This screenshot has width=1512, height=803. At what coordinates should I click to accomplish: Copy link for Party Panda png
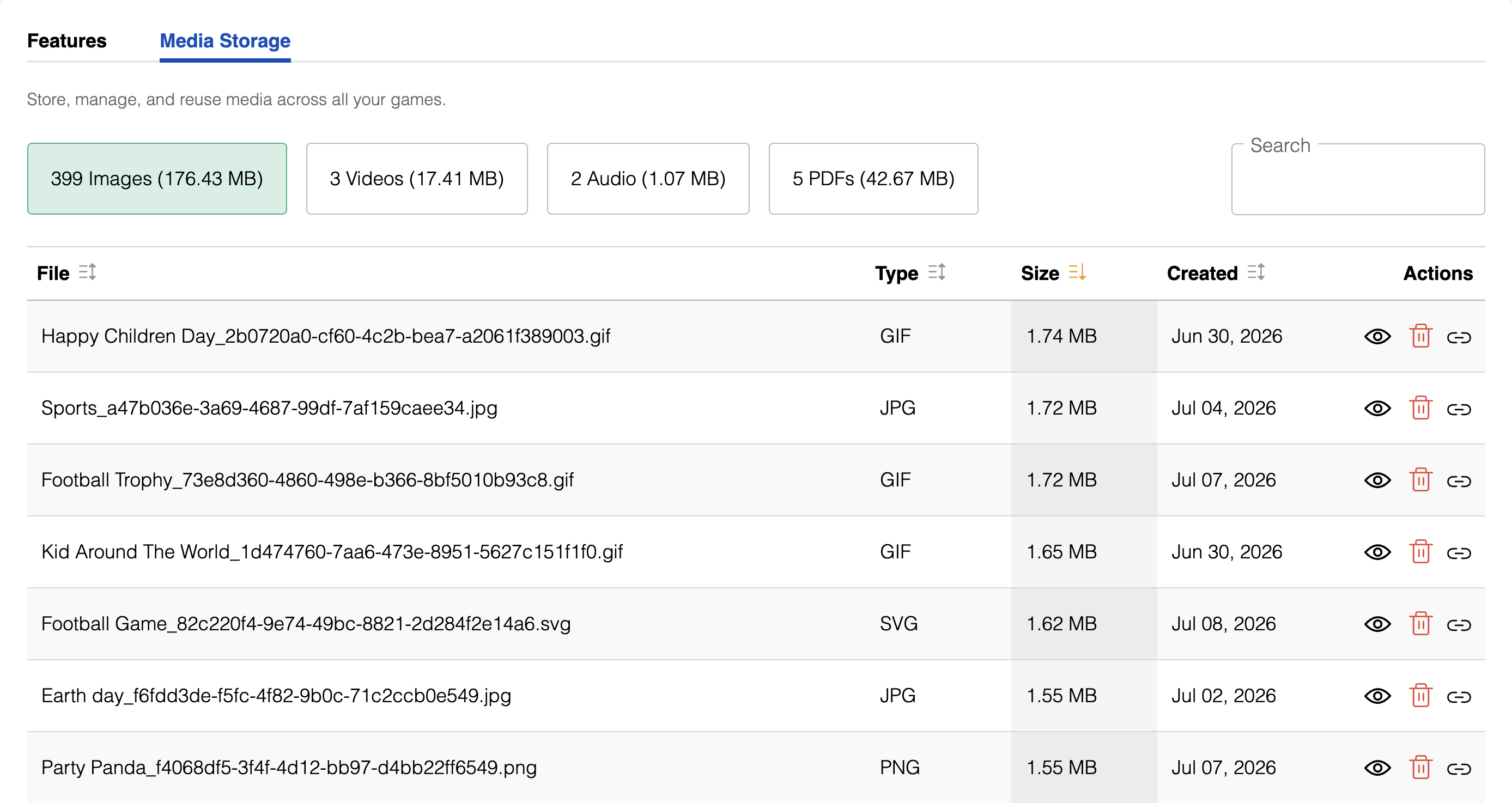(x=1459, y=768)
